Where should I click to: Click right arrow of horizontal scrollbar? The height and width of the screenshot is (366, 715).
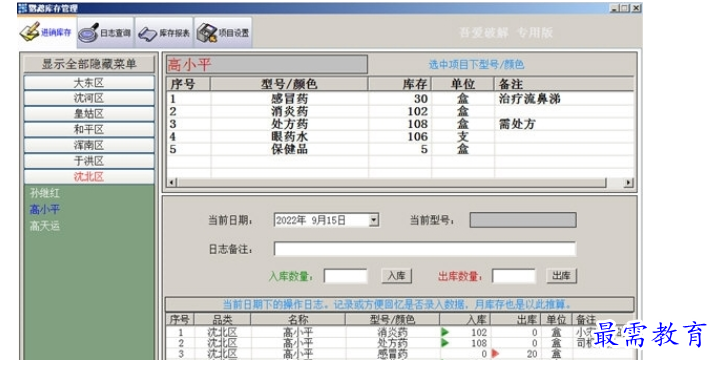pyautogui.click(x=628, y=183)
